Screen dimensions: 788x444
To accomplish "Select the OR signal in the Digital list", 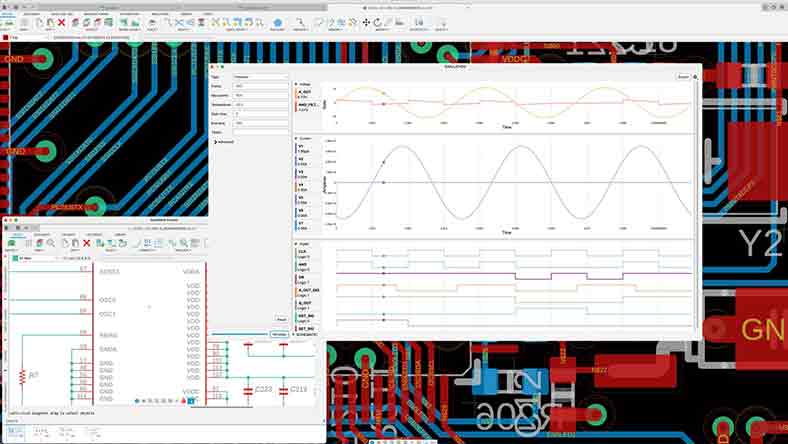I will click(x=307, y=280).
